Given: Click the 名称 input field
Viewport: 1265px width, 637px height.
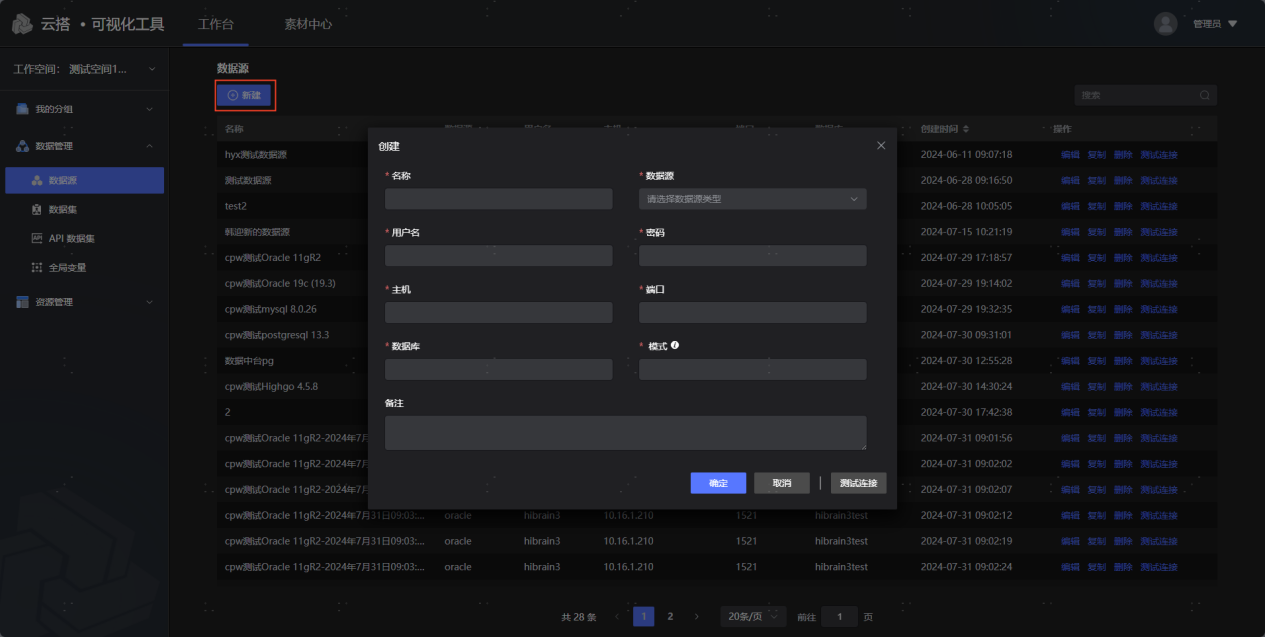Looking at the screenshot, I should coord(498,199).
